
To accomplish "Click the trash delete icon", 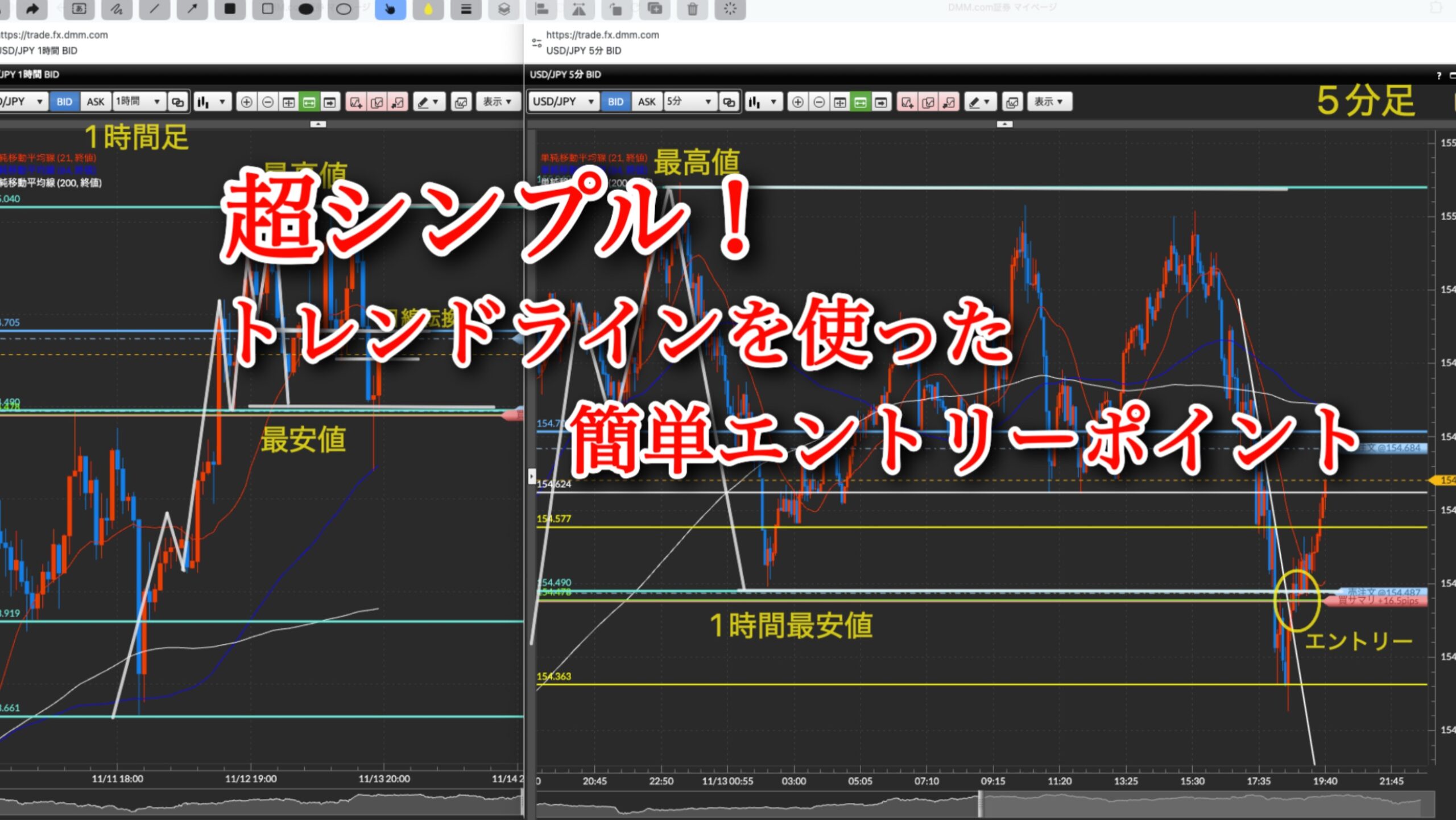I will coord(692,9).
